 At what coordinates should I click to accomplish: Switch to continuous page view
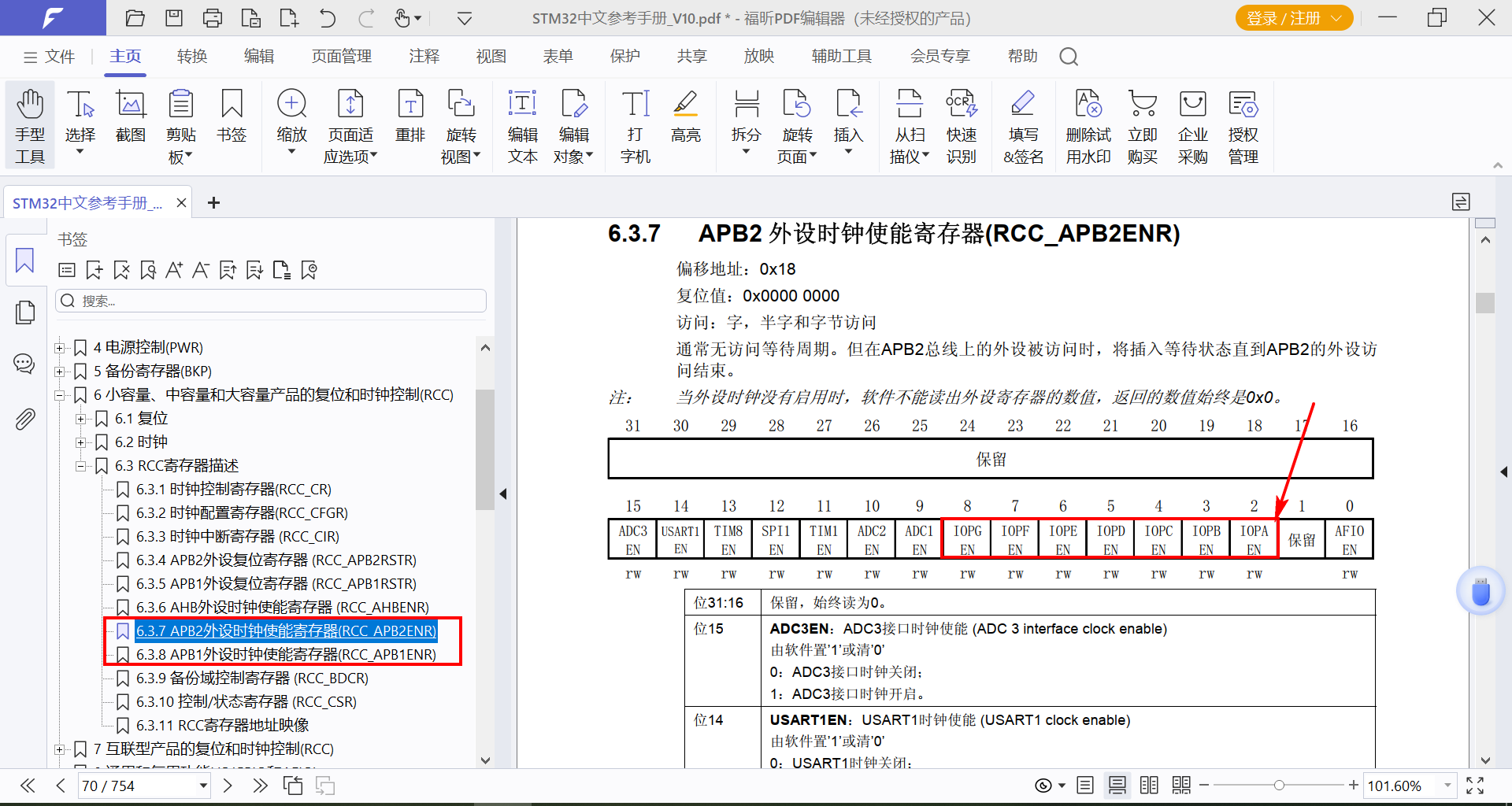click(x=1117, y=786)
